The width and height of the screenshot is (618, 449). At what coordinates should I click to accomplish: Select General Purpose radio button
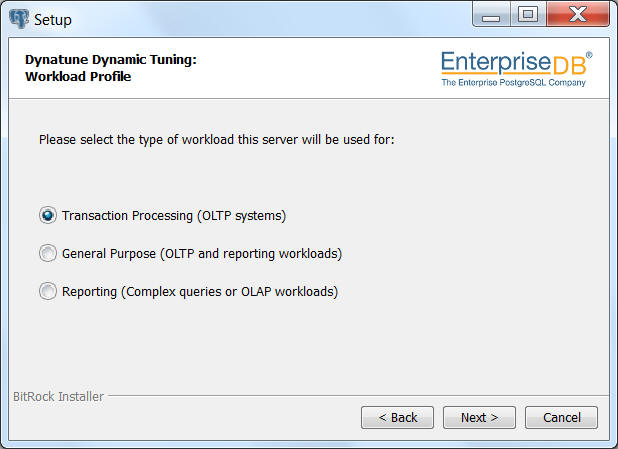pos(48,253)
